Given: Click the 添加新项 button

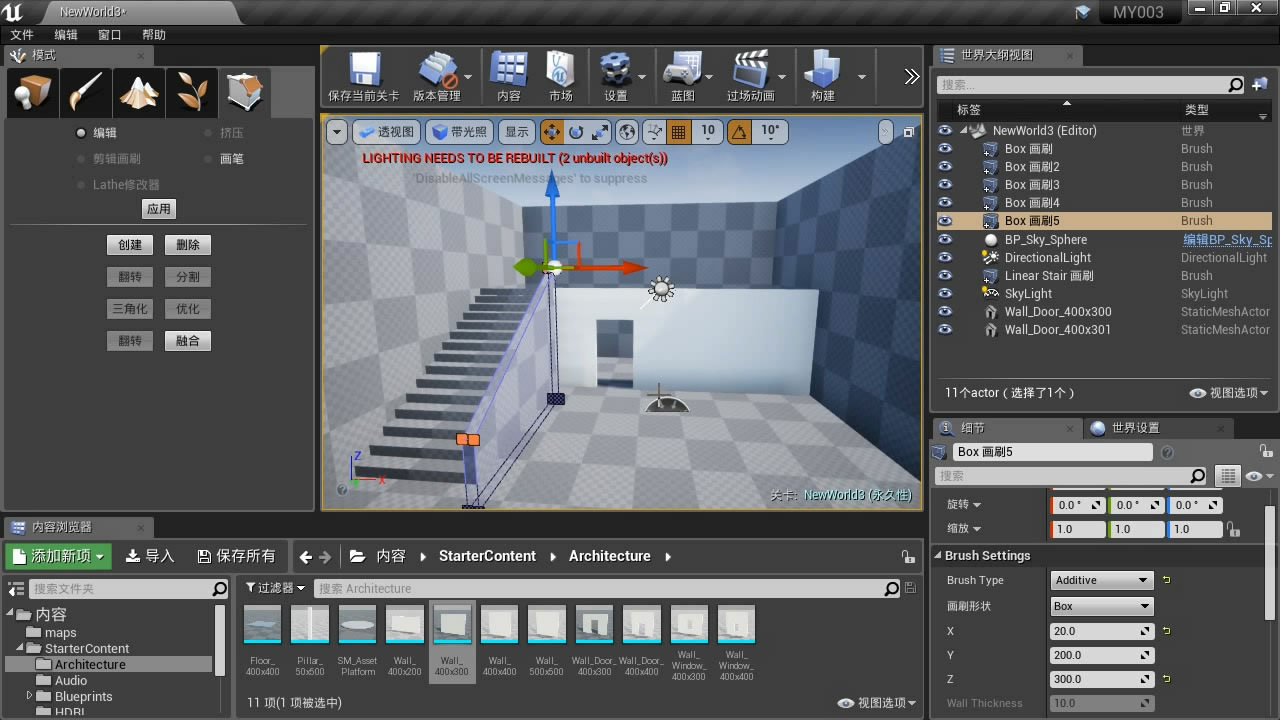Looking at the screenshot, I should point(60,556).
